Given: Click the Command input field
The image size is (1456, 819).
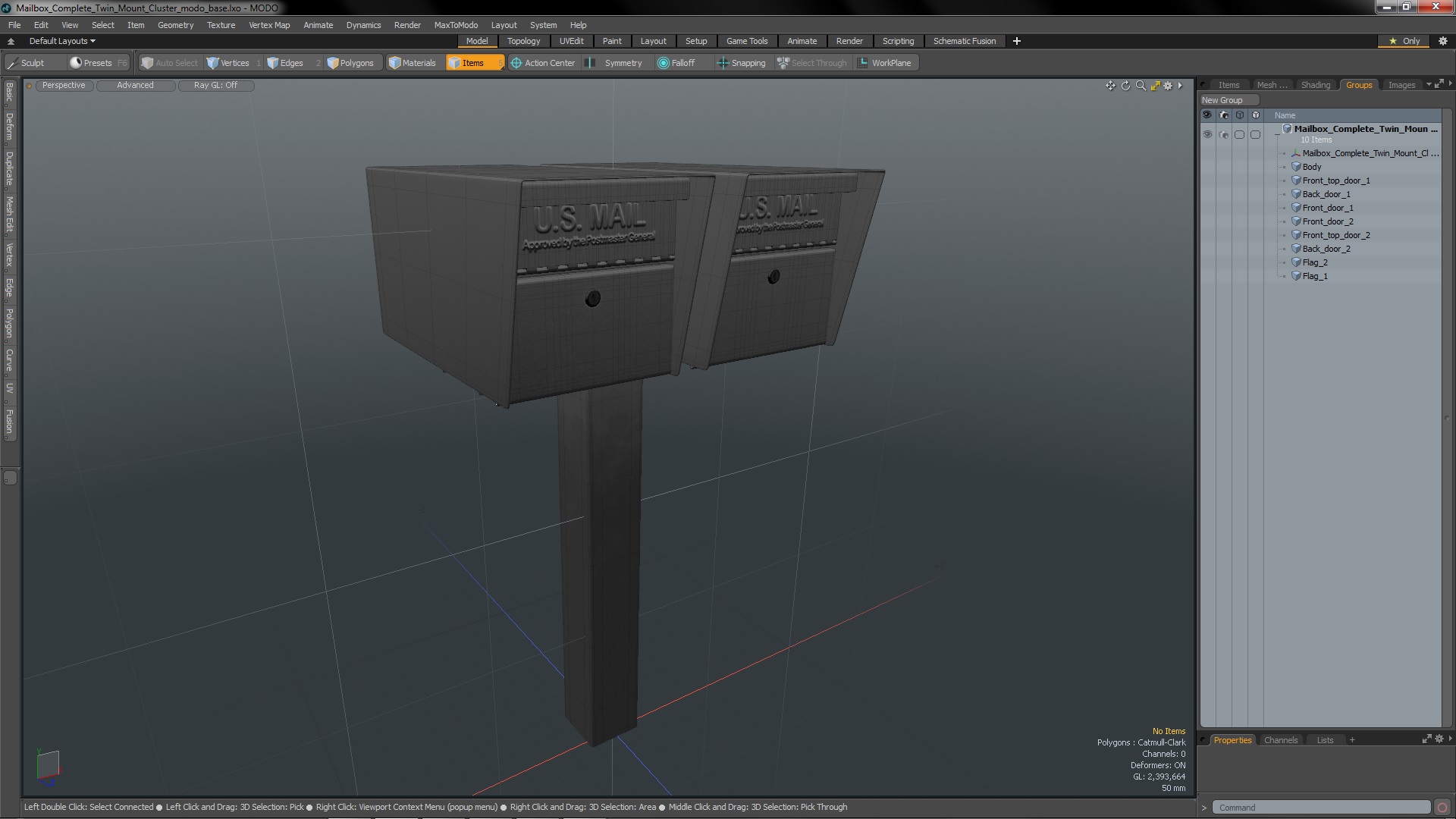Looking at the screenshot, I should (x=1320, y=808).
